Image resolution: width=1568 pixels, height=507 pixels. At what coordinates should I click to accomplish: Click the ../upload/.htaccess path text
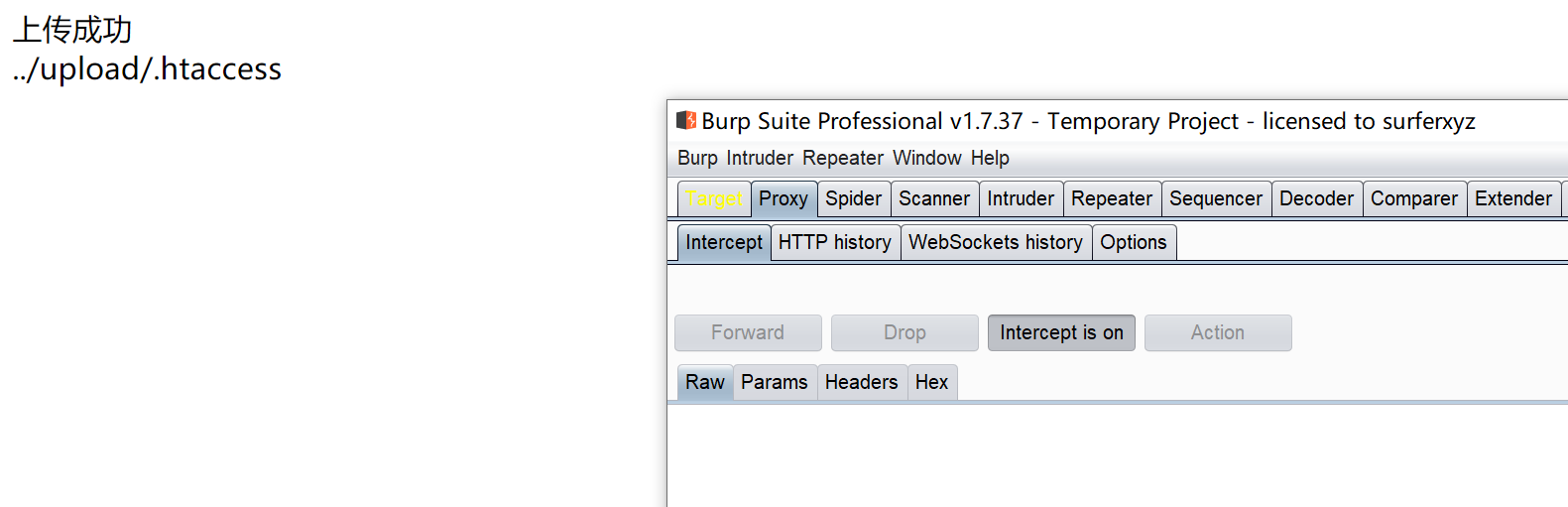click(147, 68)
